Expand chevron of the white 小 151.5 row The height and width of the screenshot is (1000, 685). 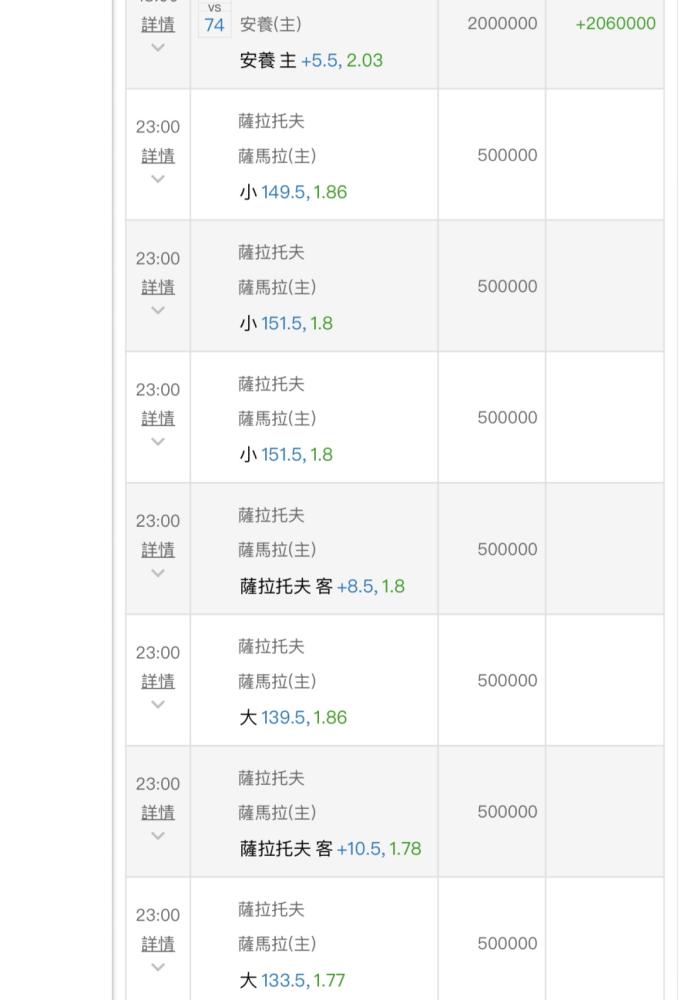click(158, 442)
